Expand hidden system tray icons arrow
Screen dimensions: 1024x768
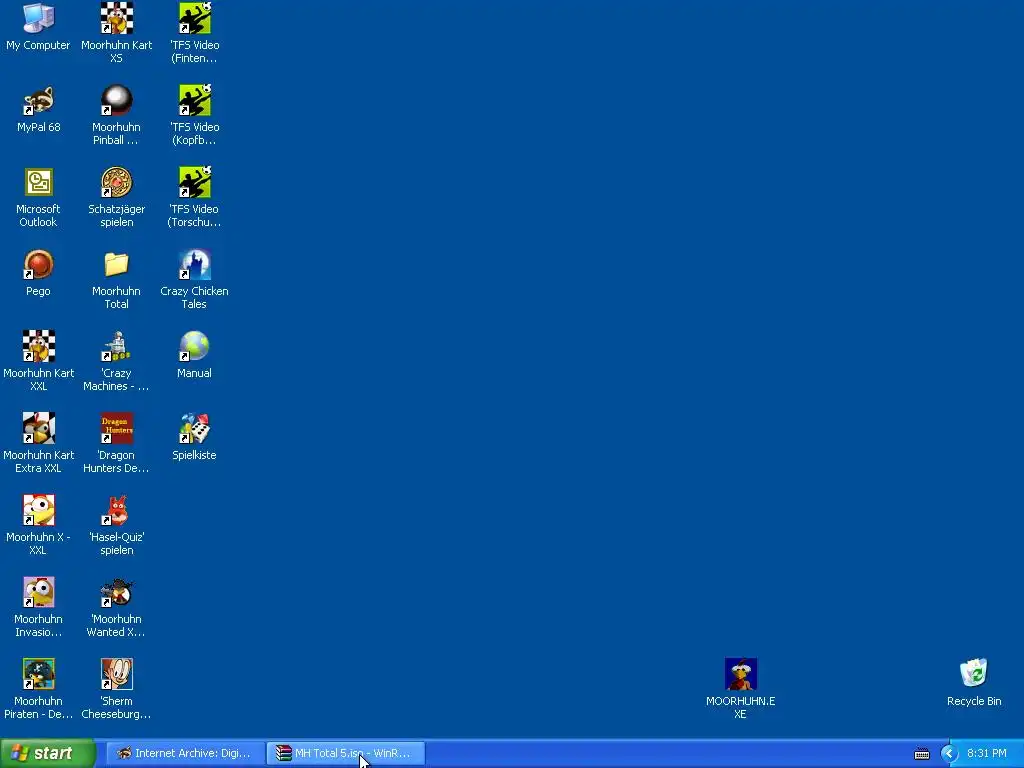tap(949, 754)
